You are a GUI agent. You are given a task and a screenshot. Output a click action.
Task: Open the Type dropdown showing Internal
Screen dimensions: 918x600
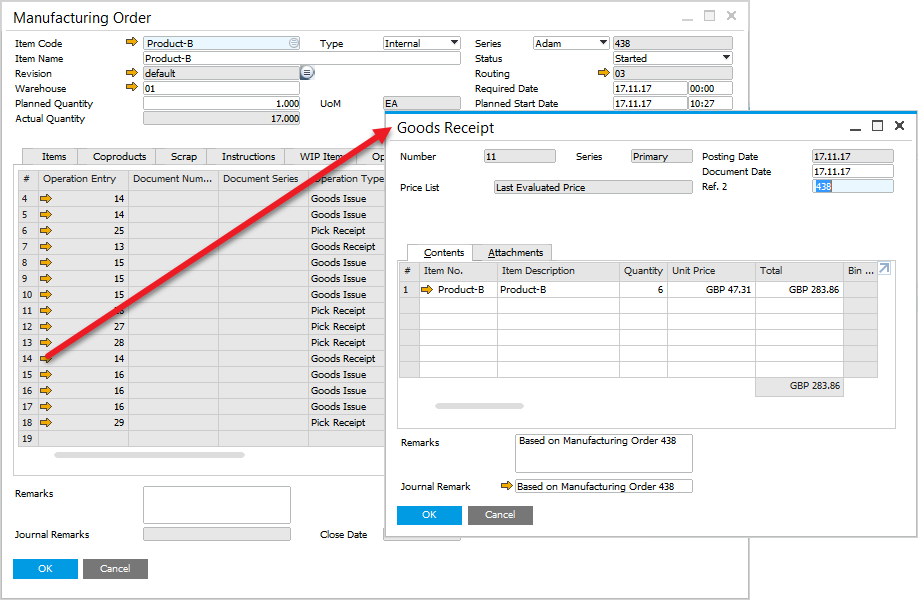(453, 42)
